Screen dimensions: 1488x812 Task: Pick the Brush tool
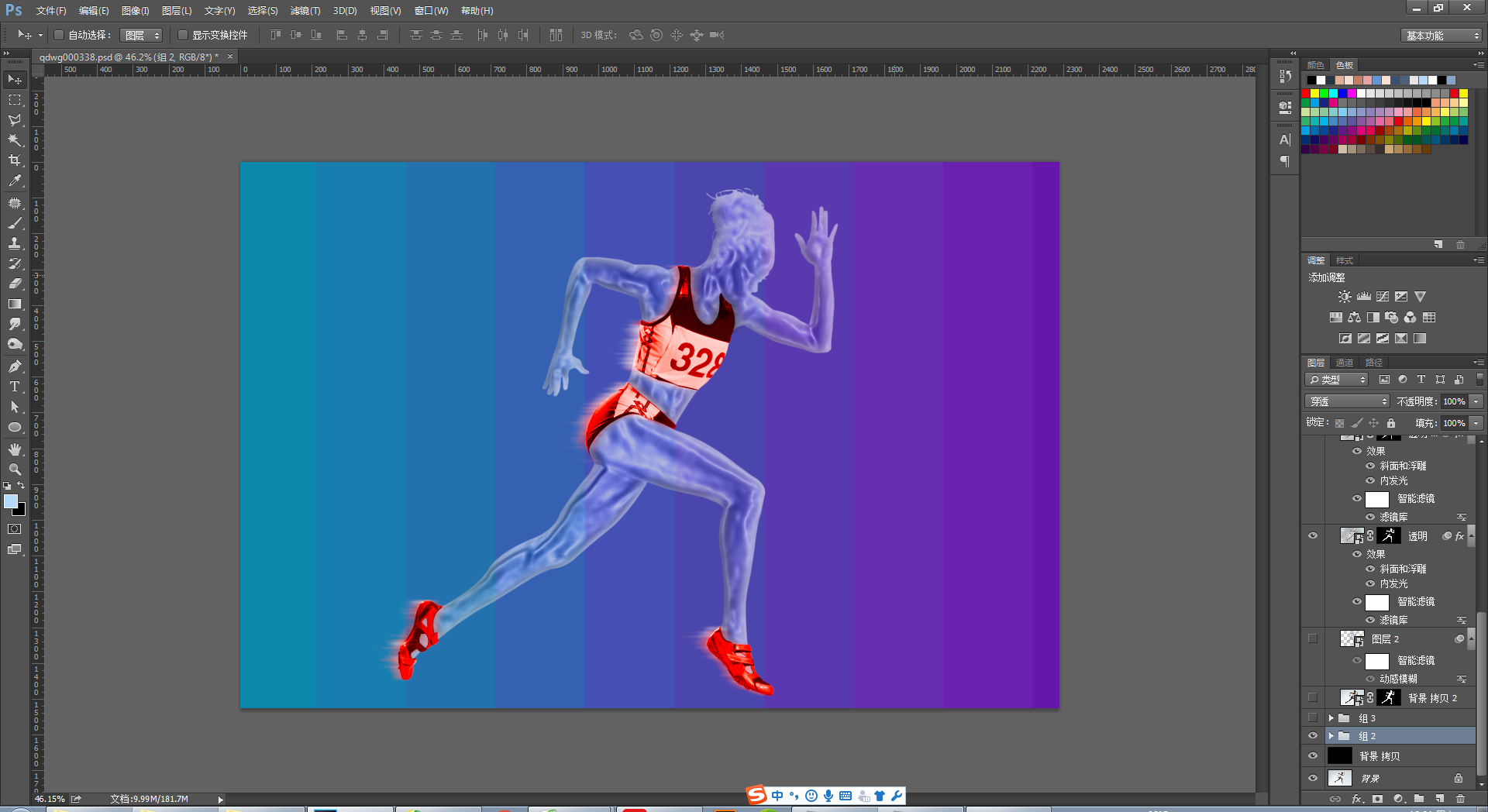(15, 223)
